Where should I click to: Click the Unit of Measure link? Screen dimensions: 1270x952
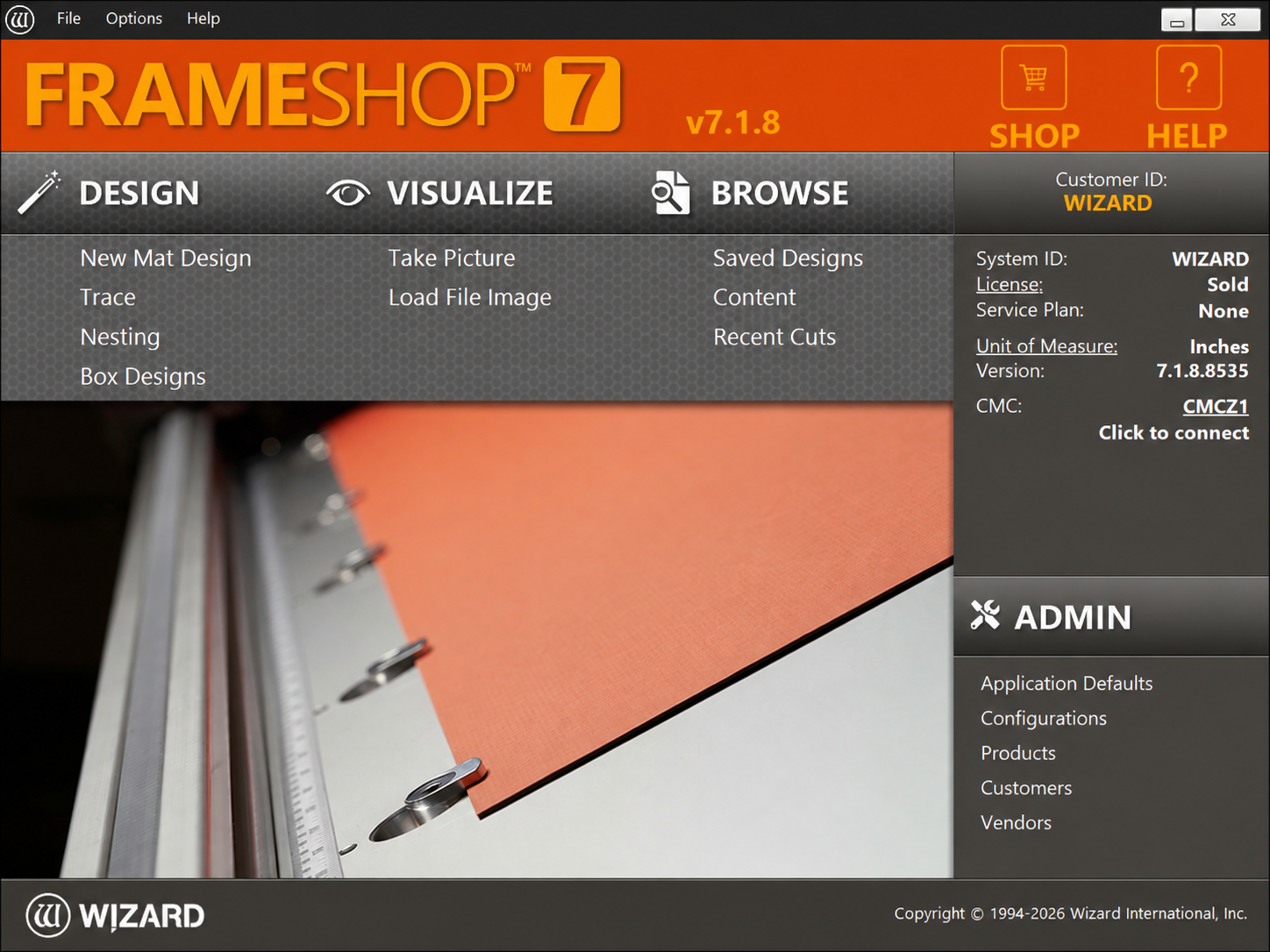click(1047, 346)
